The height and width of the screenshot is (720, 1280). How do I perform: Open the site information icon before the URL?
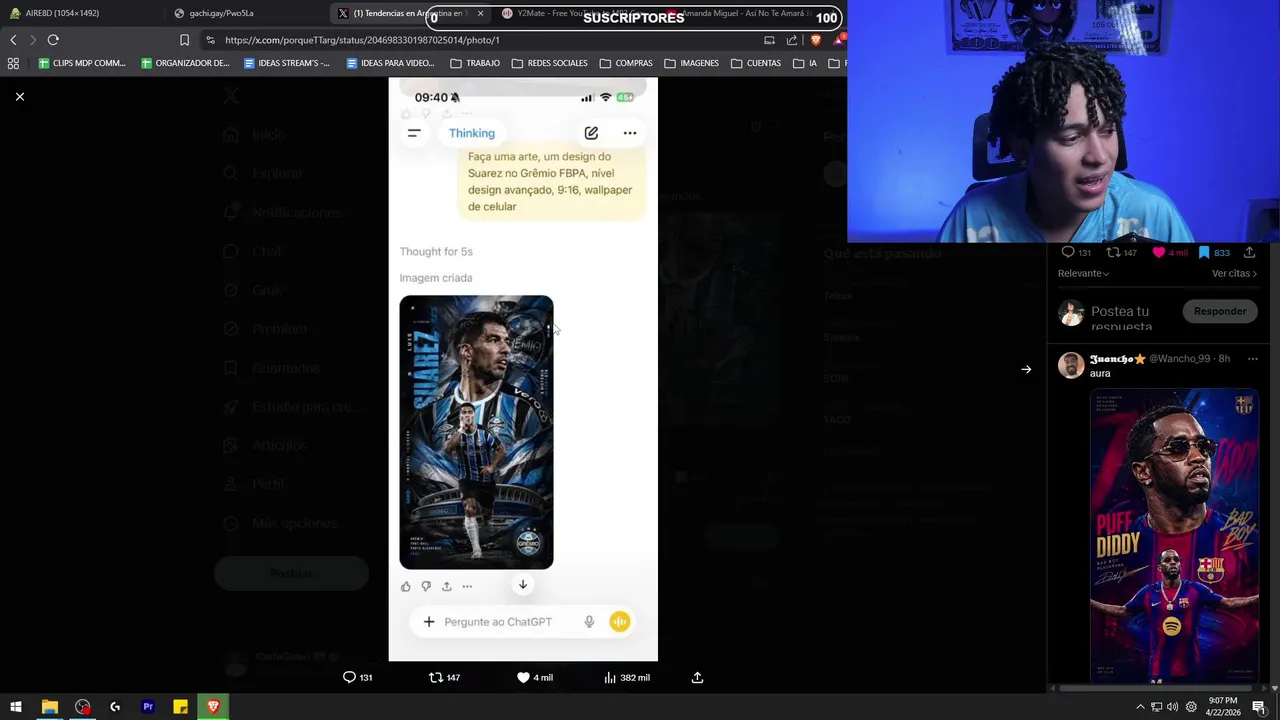coord(210,40)
